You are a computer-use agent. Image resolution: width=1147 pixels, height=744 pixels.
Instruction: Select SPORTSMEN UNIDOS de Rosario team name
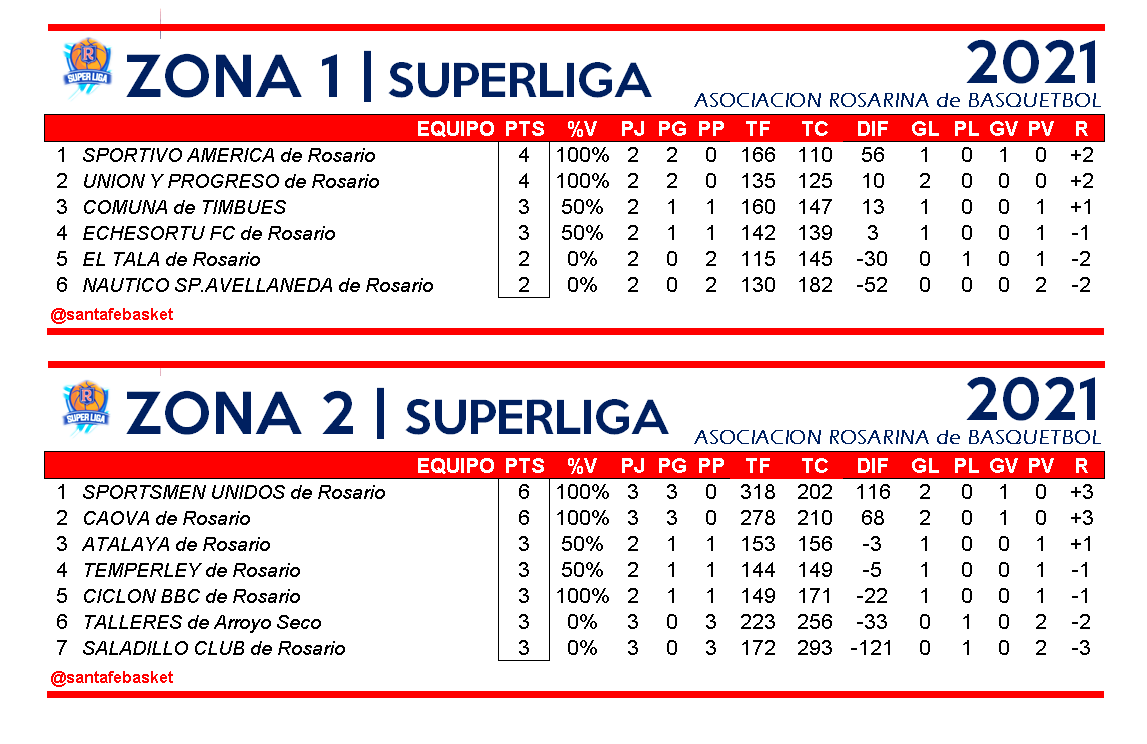coord(233,492)
